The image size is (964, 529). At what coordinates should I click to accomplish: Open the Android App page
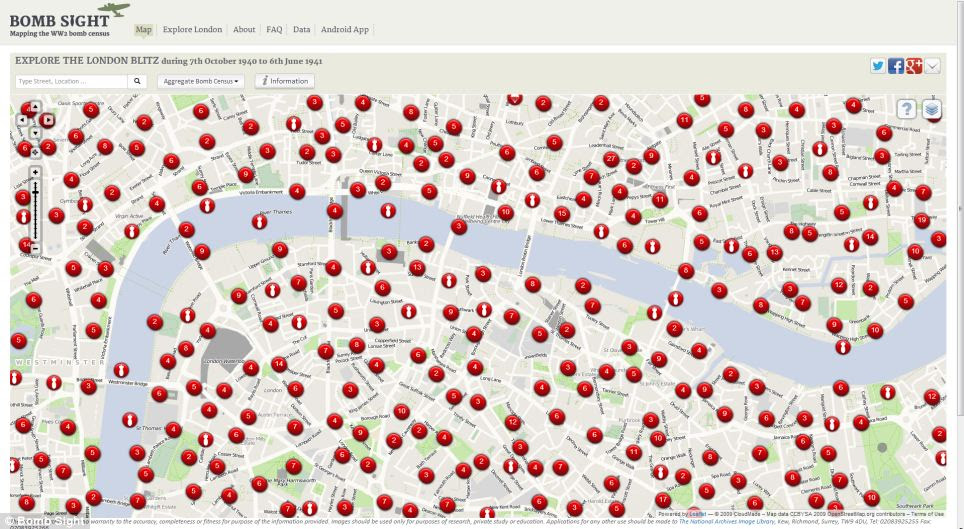click(345, 30)
